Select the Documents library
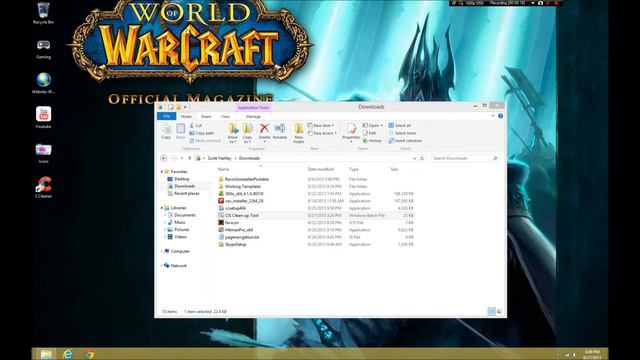This screenshot has width=640, height=360. (185, 215)
